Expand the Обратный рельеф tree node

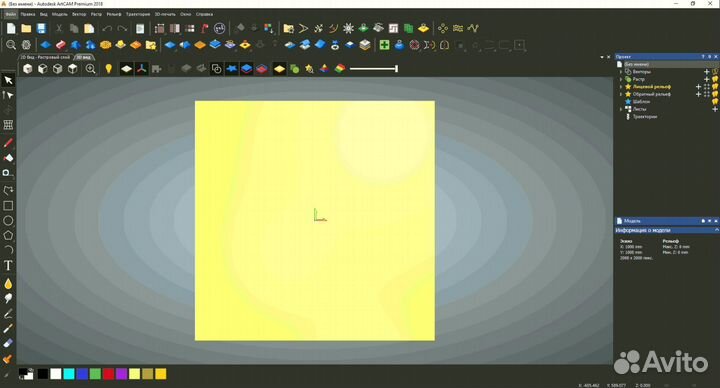coord(621,94)
